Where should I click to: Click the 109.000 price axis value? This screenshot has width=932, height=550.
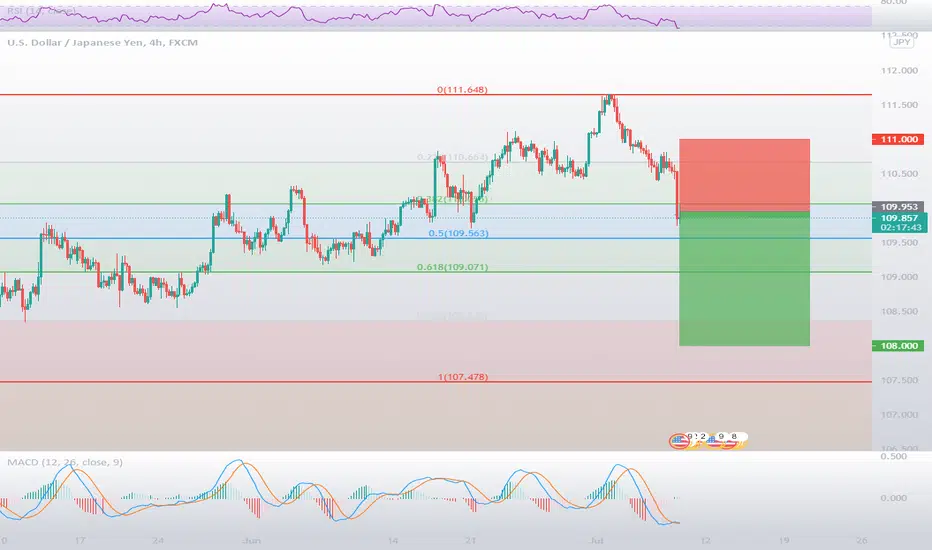899,276
